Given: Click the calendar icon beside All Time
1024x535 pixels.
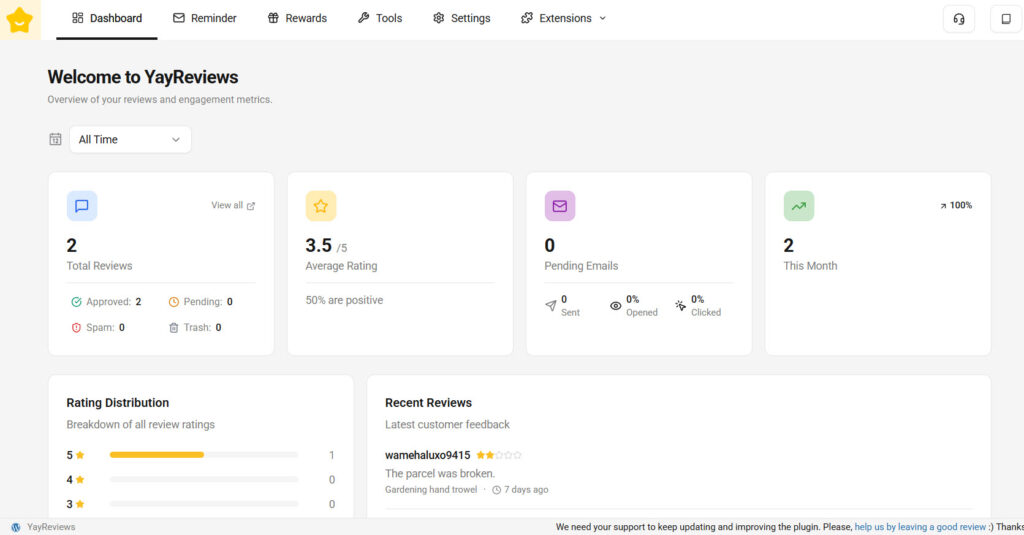Looking at the screenshot, I should [x=56, y=139].
